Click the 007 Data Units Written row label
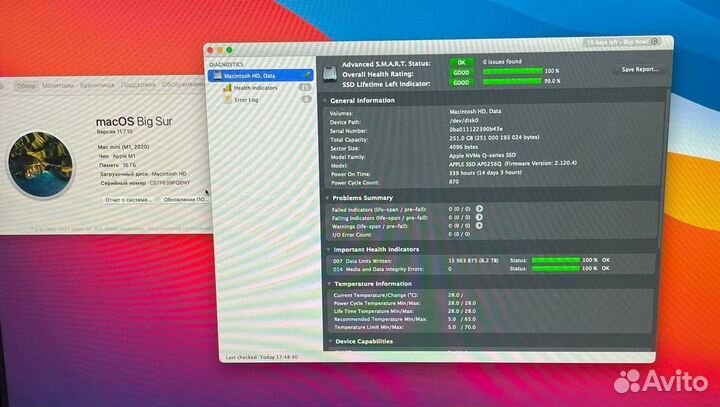 point(362,260)
